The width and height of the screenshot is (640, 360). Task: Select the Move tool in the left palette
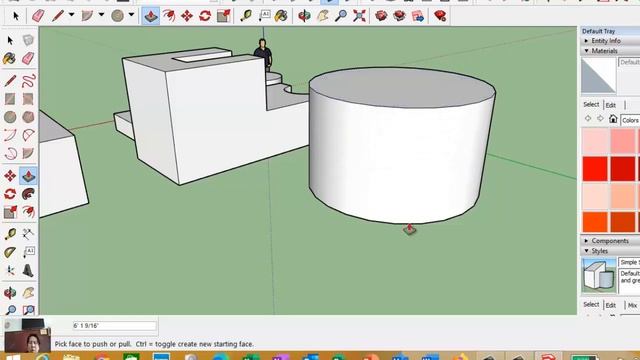(10, 176)
